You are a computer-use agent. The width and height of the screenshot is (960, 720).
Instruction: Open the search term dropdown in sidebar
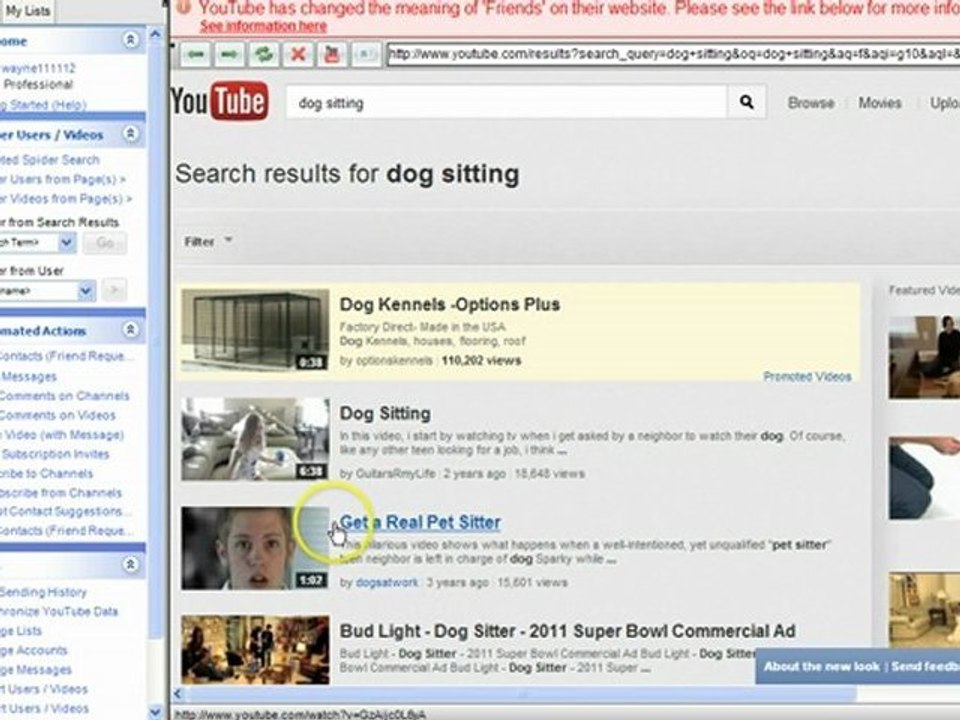pos(67,243)
